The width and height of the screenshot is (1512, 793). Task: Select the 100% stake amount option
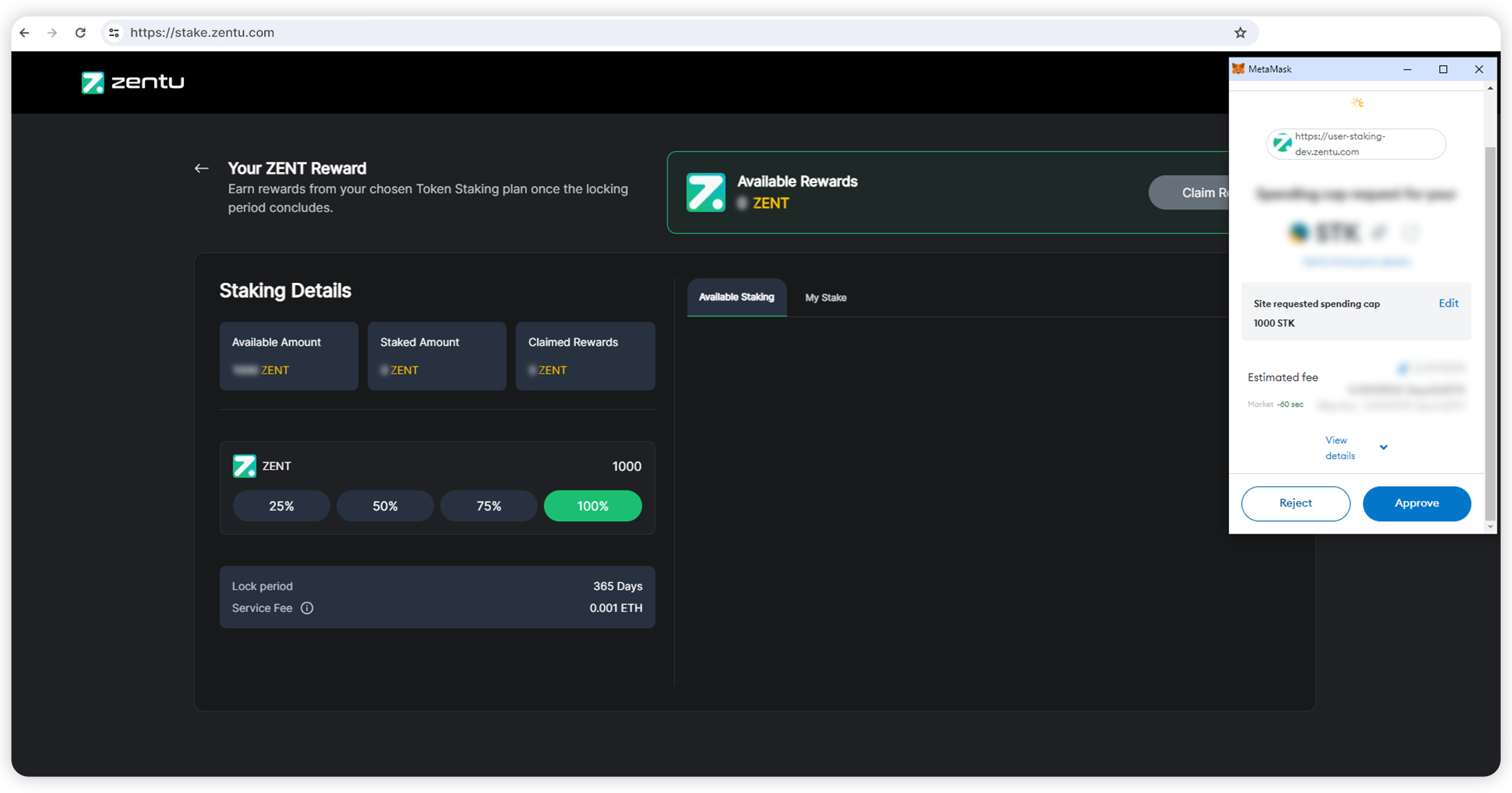click(592, 506)
